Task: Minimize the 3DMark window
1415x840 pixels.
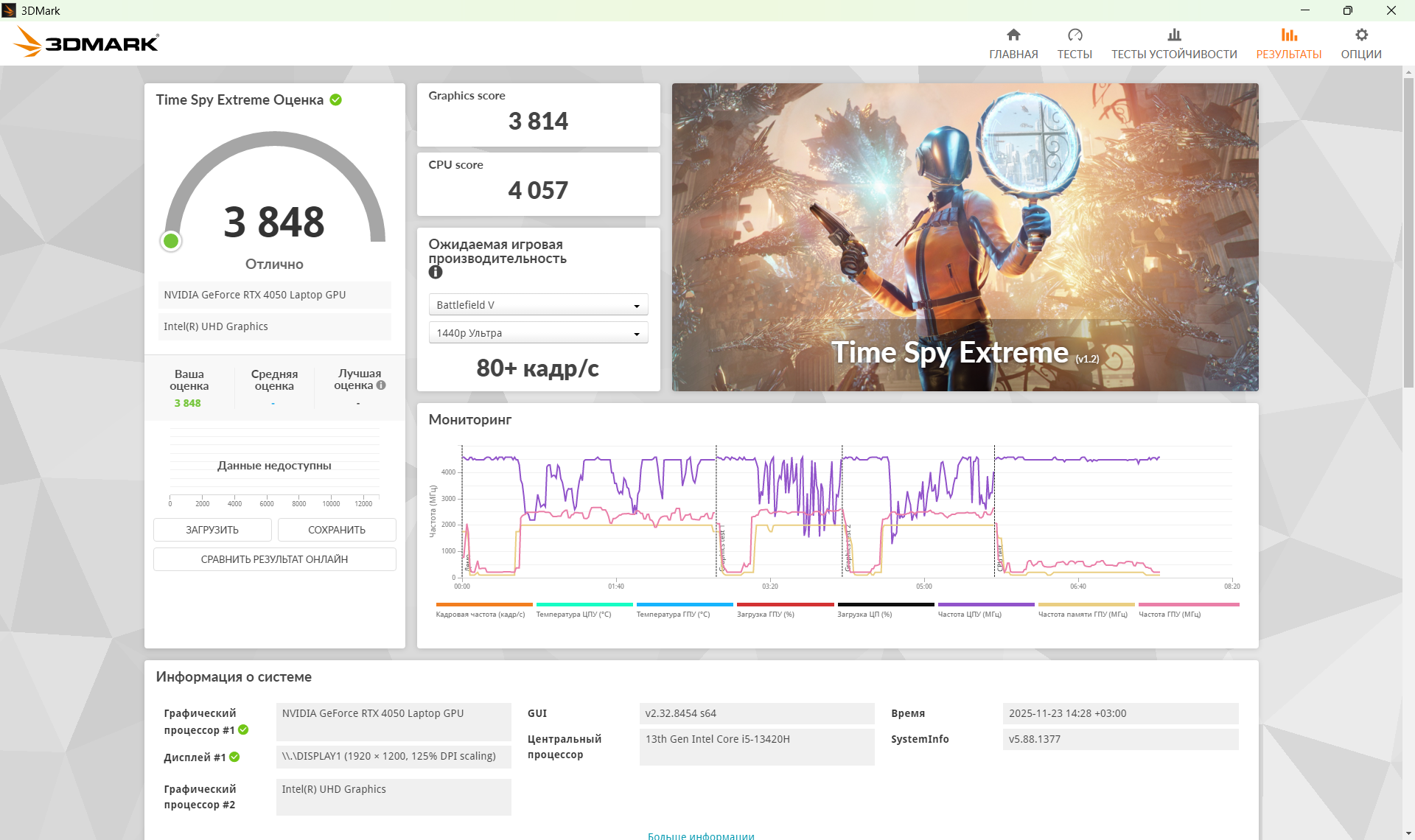Action: 1305,10
